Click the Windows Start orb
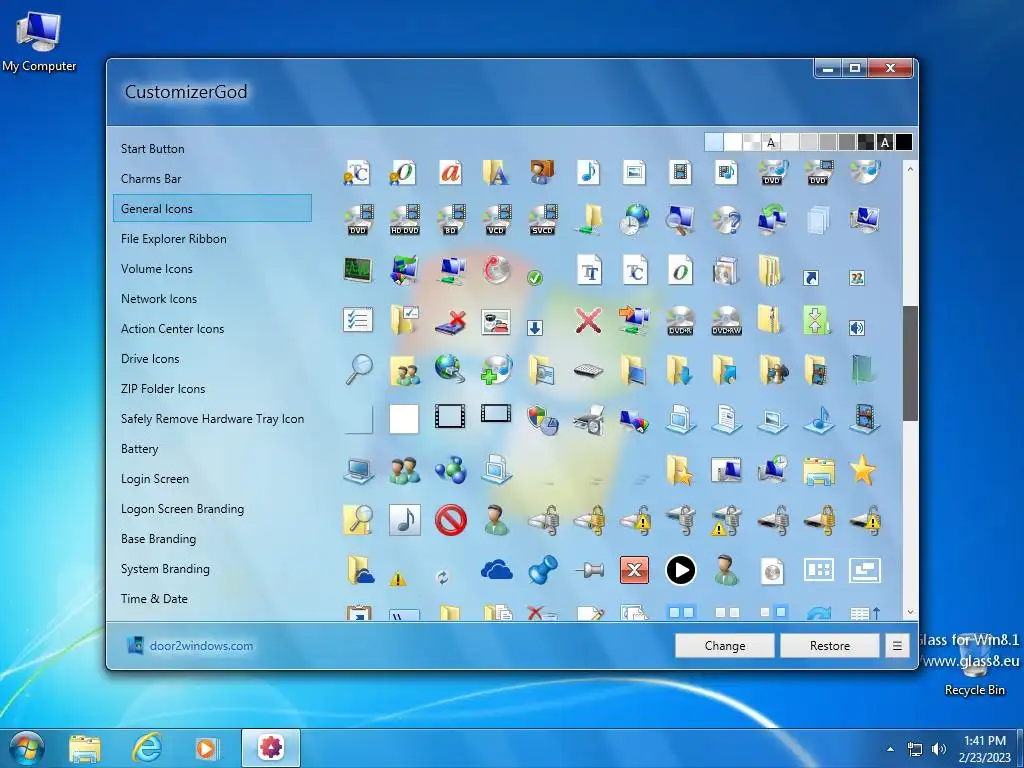The height and width of the screenshot is (768, 1024). pos(26,748)
